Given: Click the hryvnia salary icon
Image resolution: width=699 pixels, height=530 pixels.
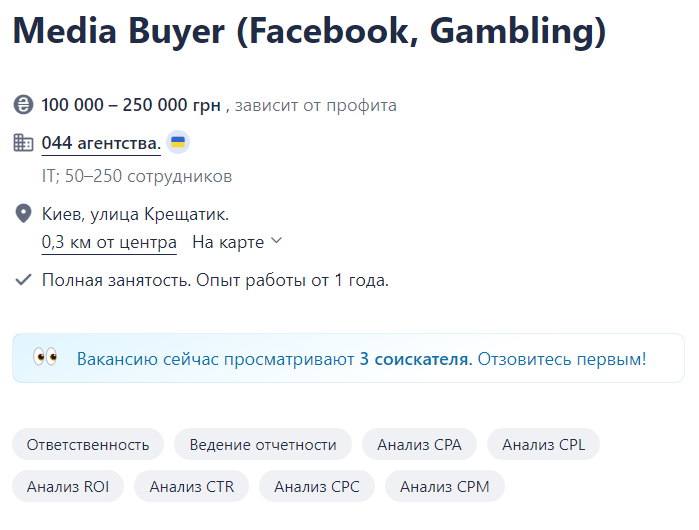Looking at the screenshot, I should coord(23,105).
